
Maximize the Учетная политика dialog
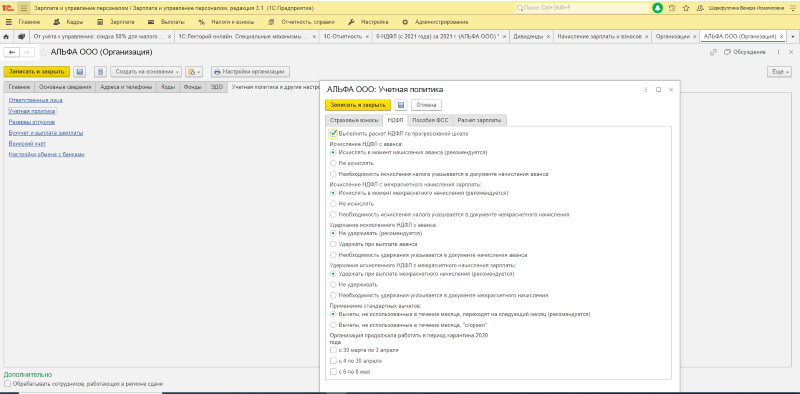pos(659,89)
